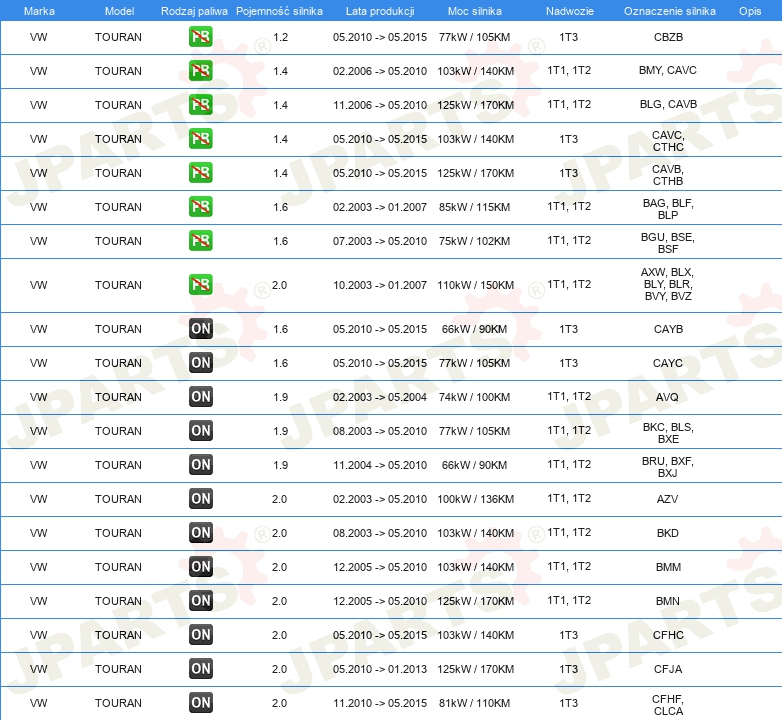Select engine code AZV
The width and height of the screenshot is (782, 720).
pos(667,499)
